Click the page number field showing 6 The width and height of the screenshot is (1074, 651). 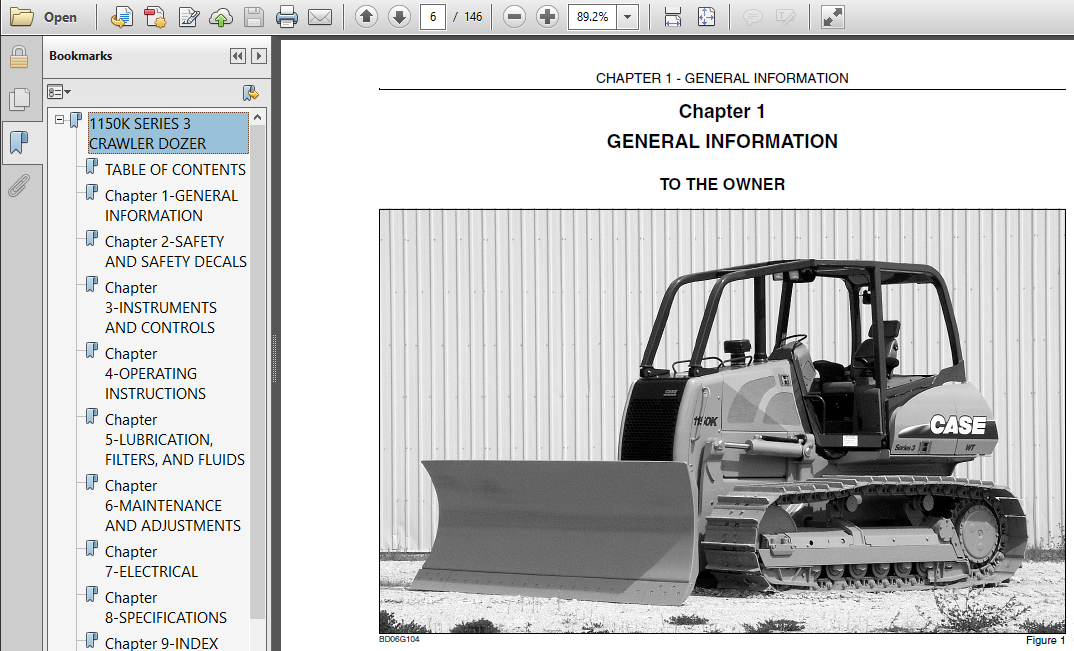pyautogui.click(x=433, y=17)
